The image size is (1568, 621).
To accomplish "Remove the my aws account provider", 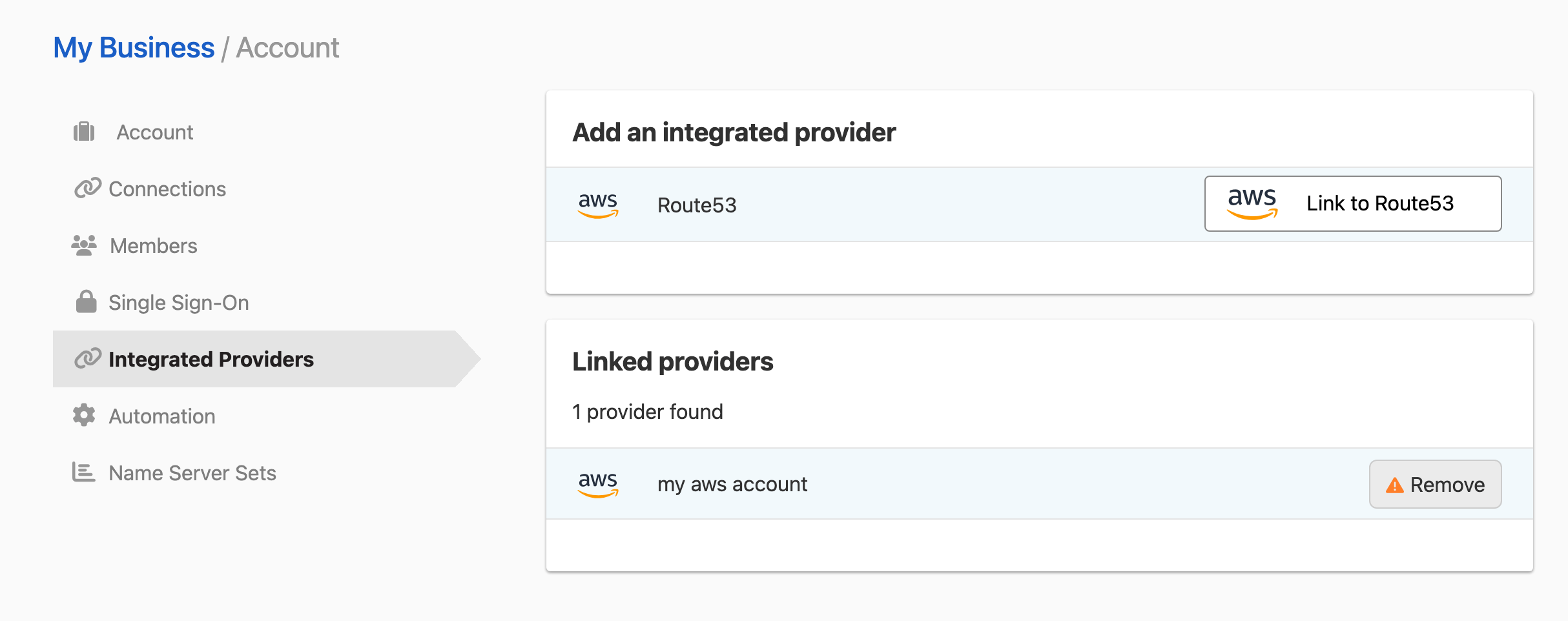I will tap(1435, 484).
